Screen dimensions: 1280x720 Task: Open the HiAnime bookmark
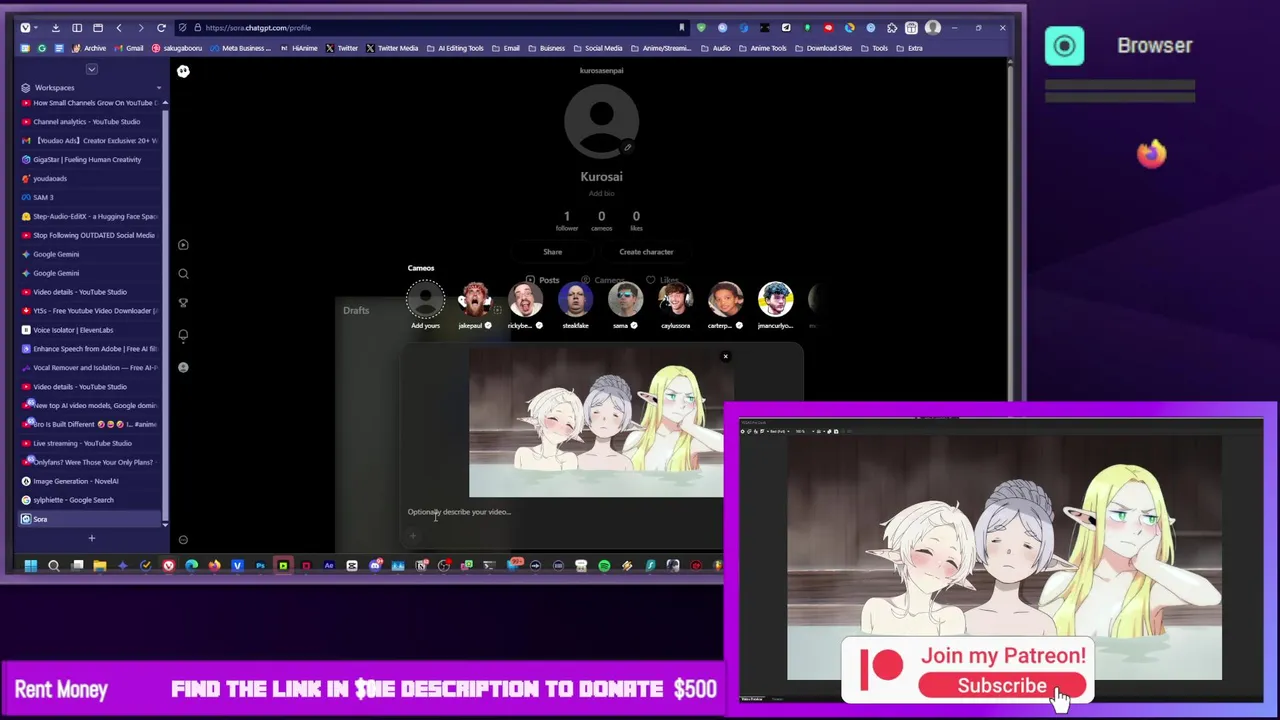pos(298,48)
